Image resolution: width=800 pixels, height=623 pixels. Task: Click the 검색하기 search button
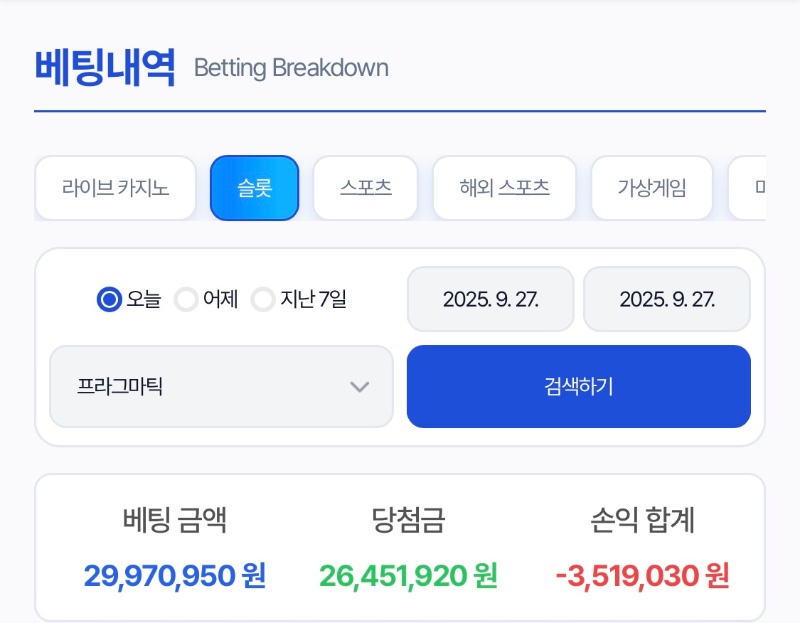[579, 386]
